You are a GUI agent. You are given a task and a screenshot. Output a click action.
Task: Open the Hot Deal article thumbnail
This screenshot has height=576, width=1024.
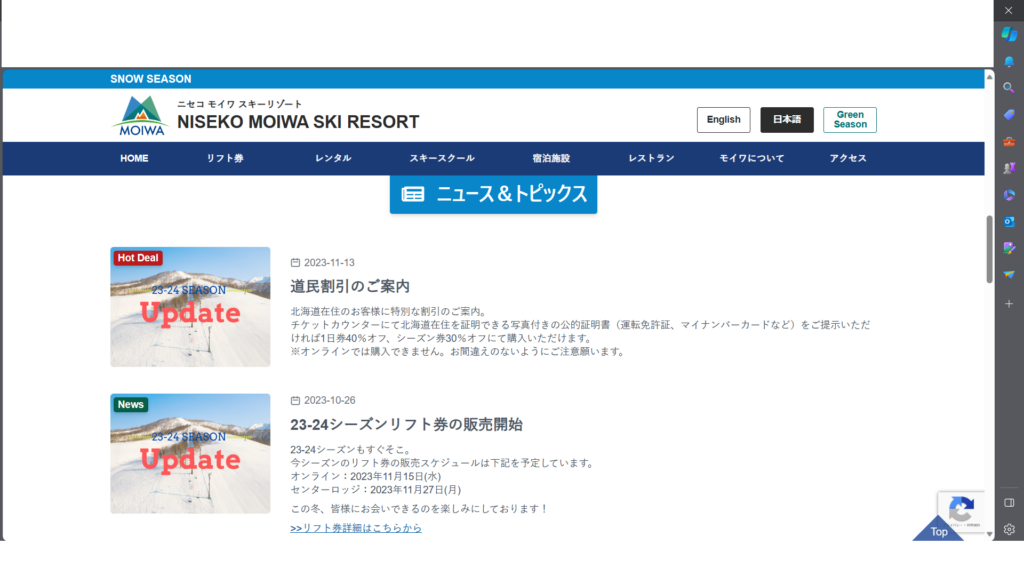[190, 306]
